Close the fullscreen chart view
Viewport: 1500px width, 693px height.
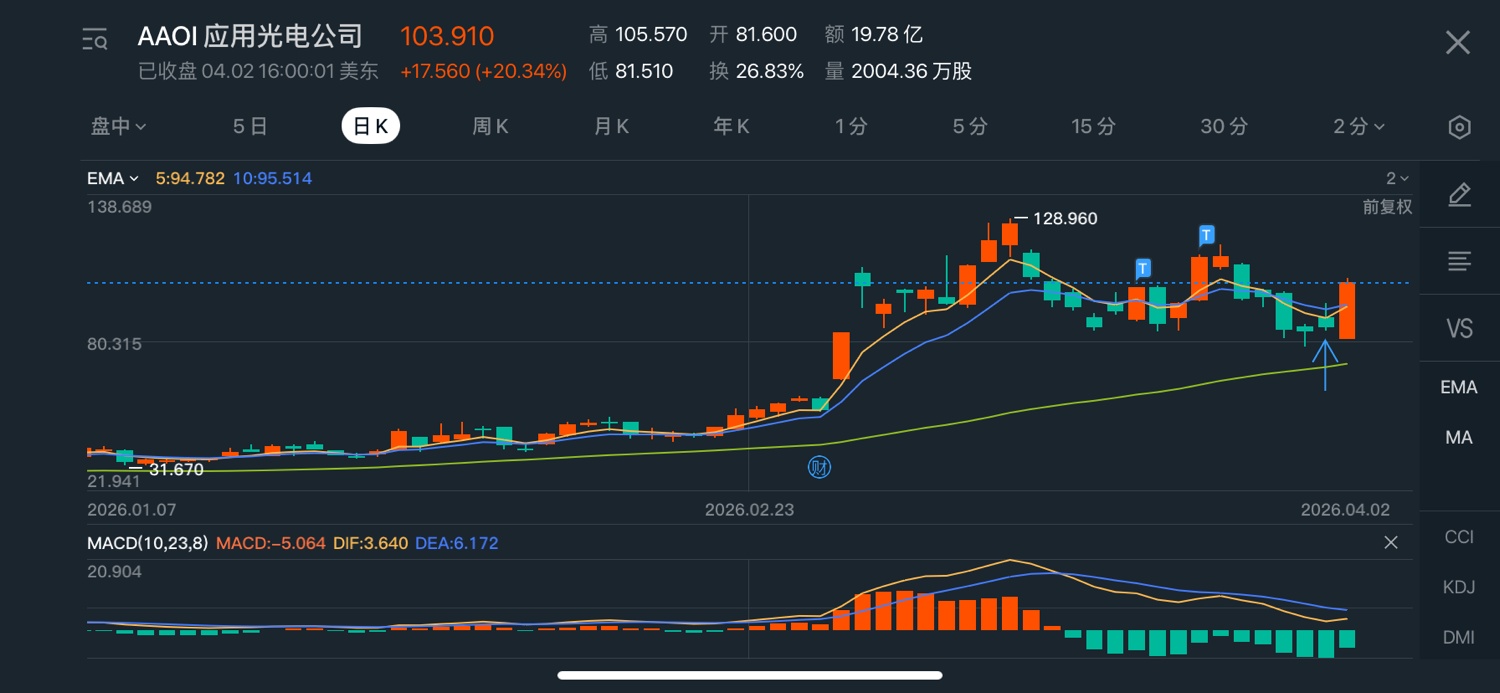pyautogui.click(x=1457, y=42)
